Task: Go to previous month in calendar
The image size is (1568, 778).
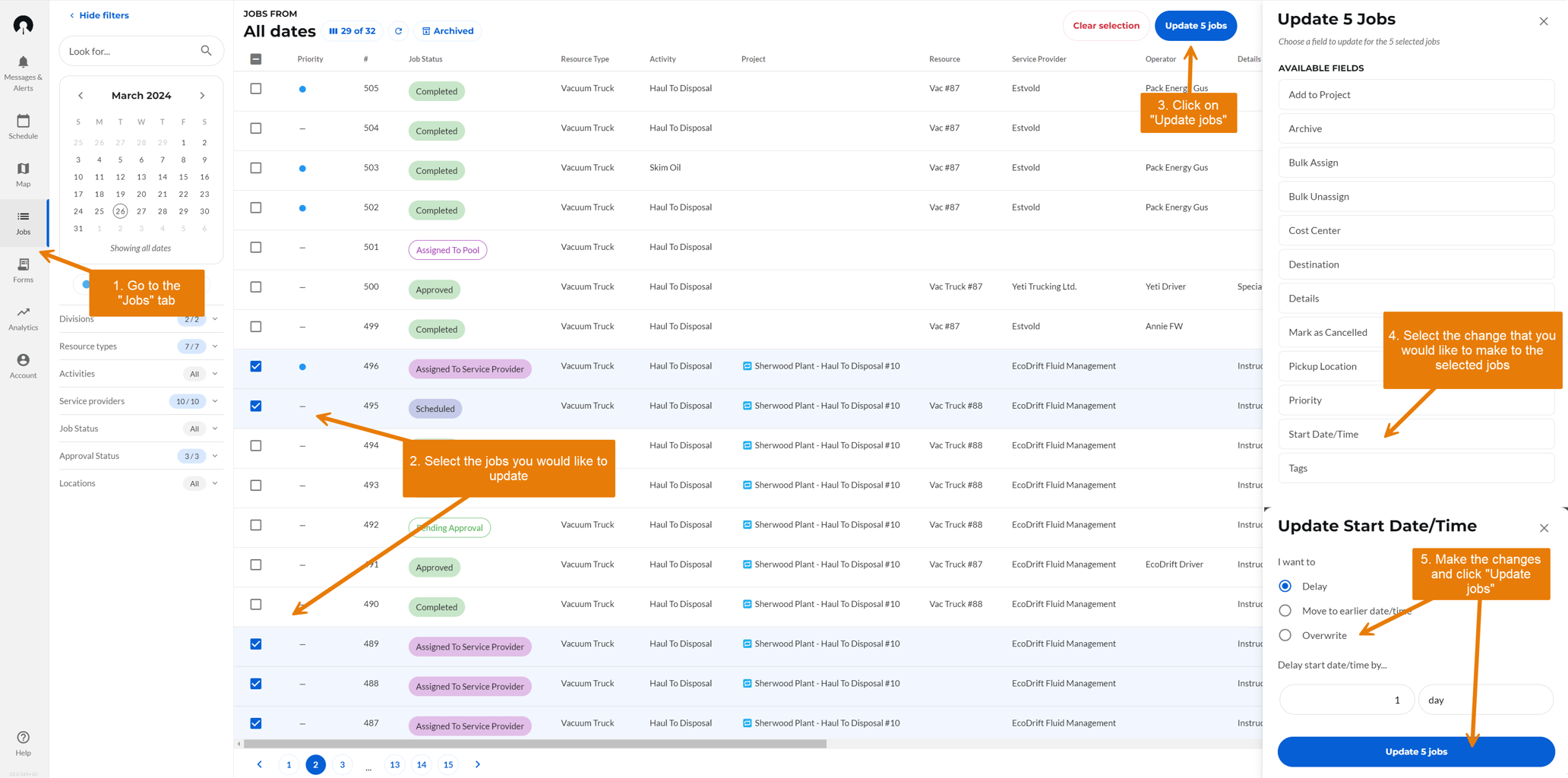Action: 81,96
